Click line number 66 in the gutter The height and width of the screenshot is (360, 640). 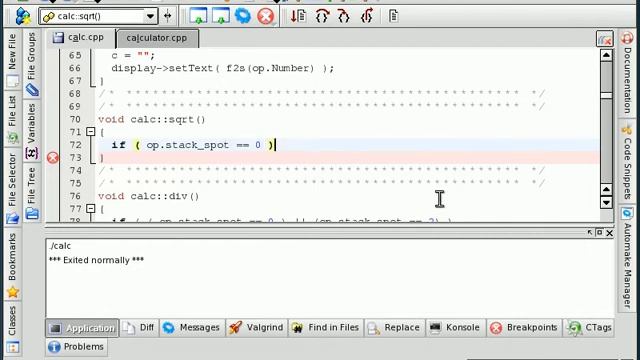pos(75,68)
